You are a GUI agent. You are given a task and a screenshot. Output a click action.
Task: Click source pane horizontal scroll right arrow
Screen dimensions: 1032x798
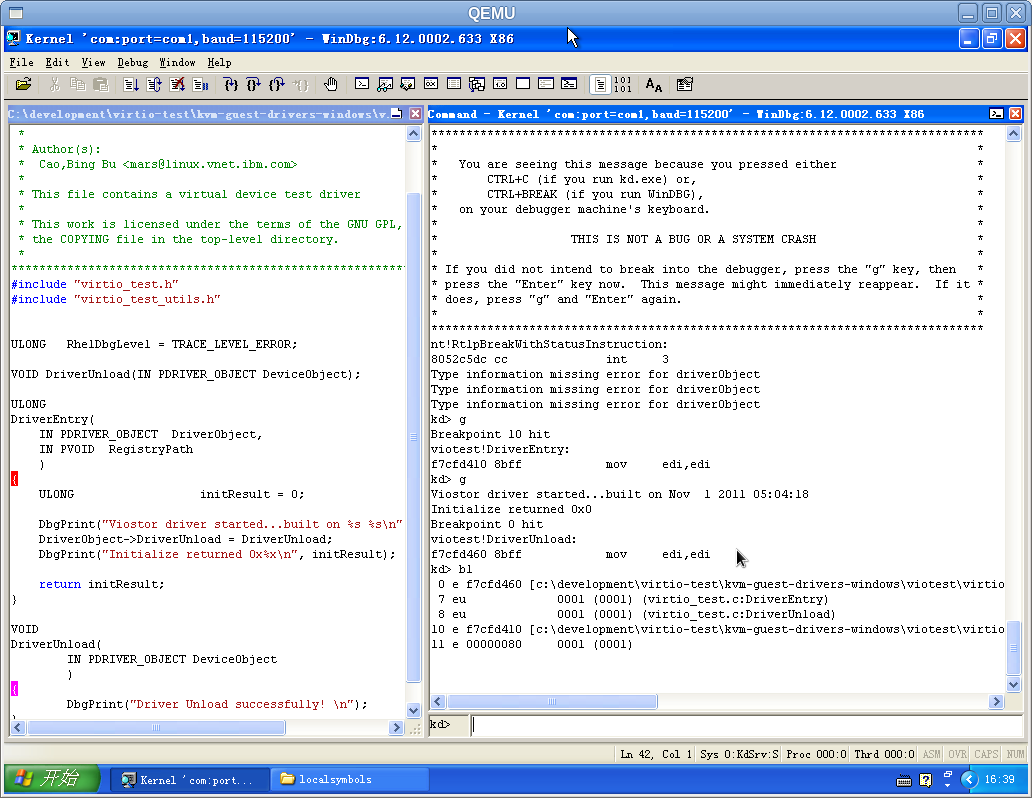coord(396,728)
